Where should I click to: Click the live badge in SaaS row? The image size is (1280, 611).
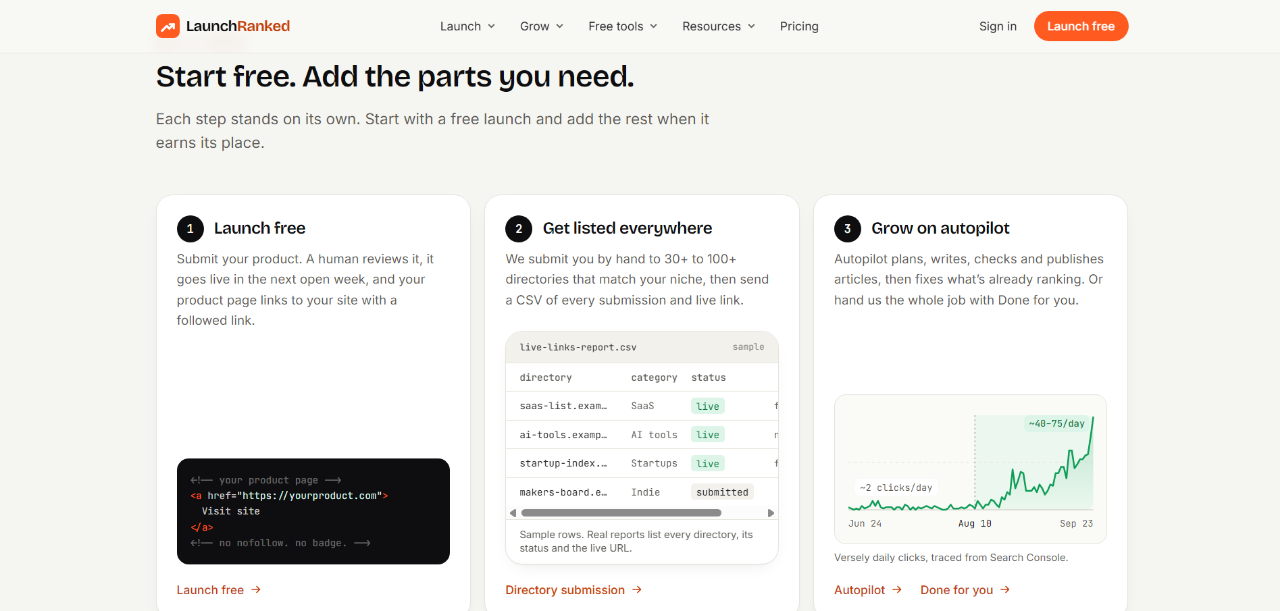tap(708, 406)
